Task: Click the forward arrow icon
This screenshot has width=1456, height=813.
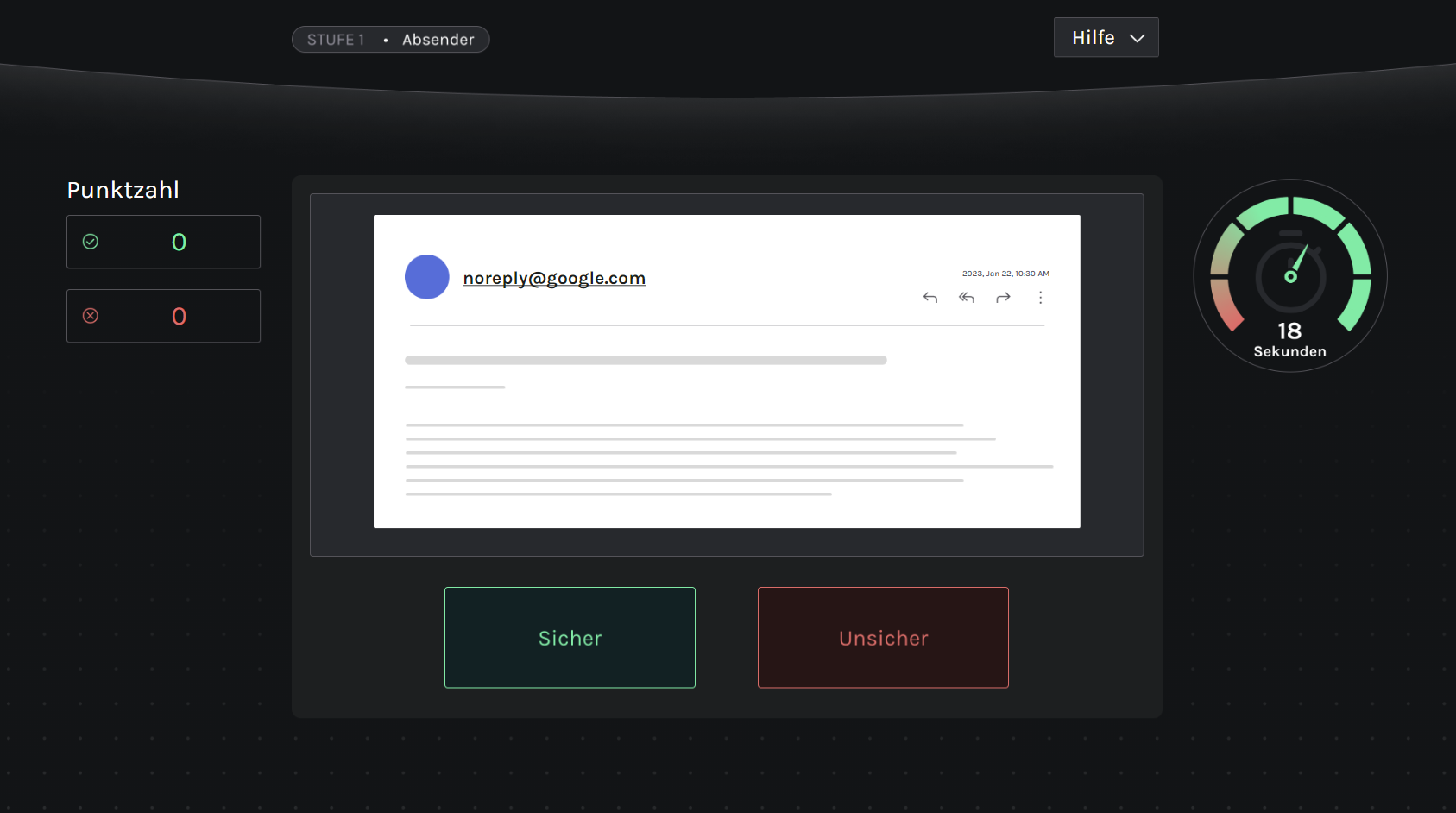Action: (x=1003, y=298)
